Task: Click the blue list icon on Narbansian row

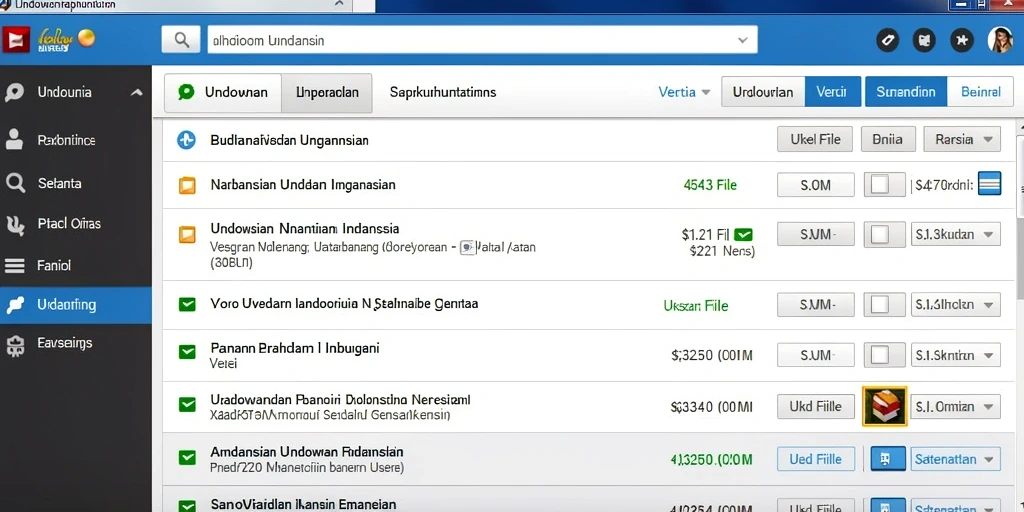Action: (x=989, y=184)
